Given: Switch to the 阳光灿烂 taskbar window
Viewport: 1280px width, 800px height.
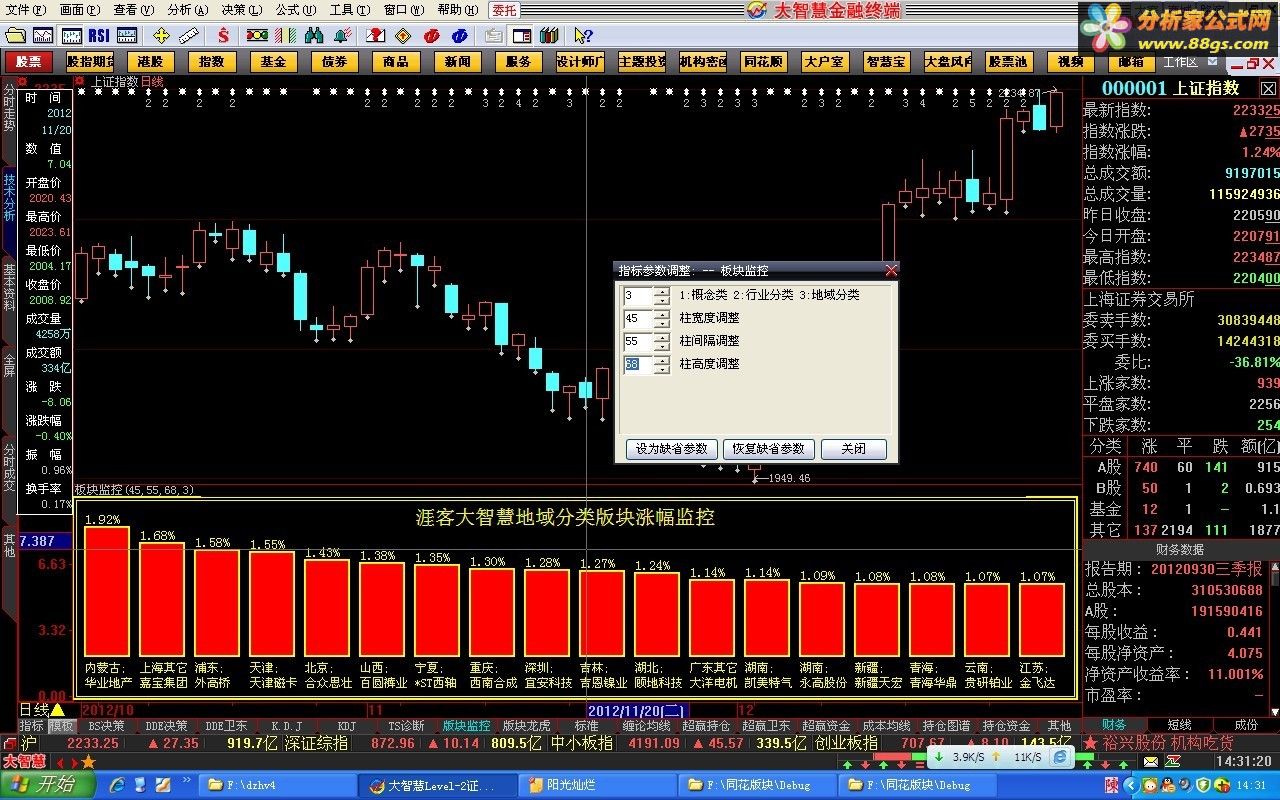Looking at the screenshot, I should [598, 785].
